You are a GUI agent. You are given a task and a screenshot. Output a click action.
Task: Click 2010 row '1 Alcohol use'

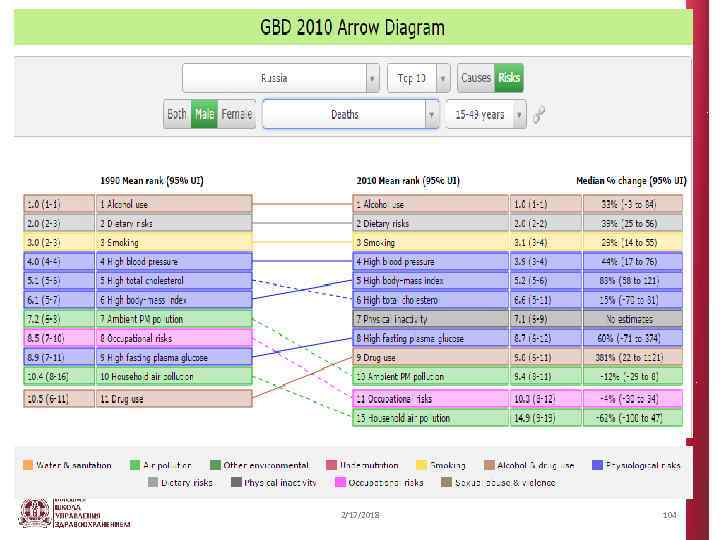431,204
